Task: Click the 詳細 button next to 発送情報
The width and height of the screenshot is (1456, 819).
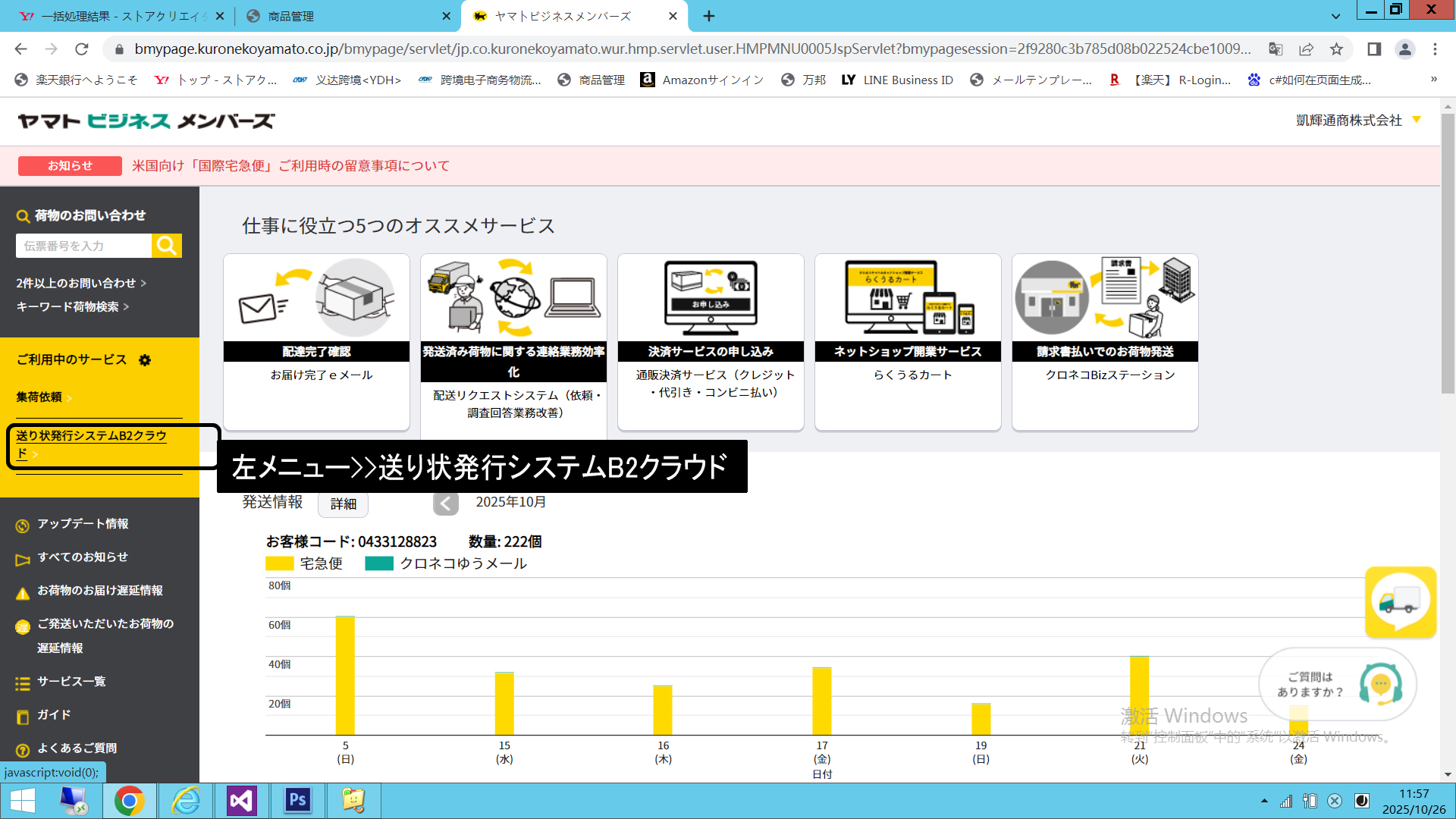Action: (x=343, y=504)
